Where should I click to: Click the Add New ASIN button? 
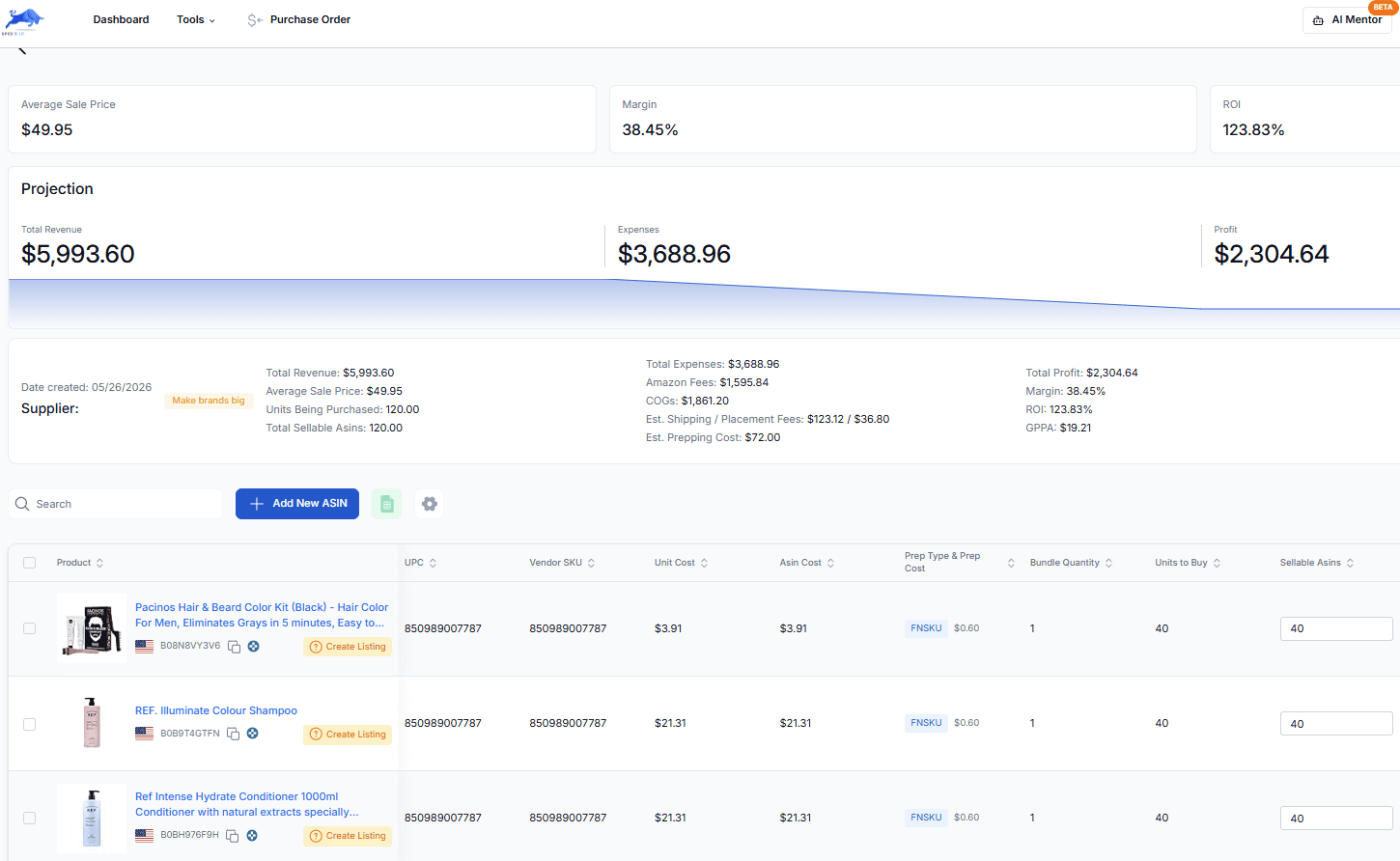point(297,504)
